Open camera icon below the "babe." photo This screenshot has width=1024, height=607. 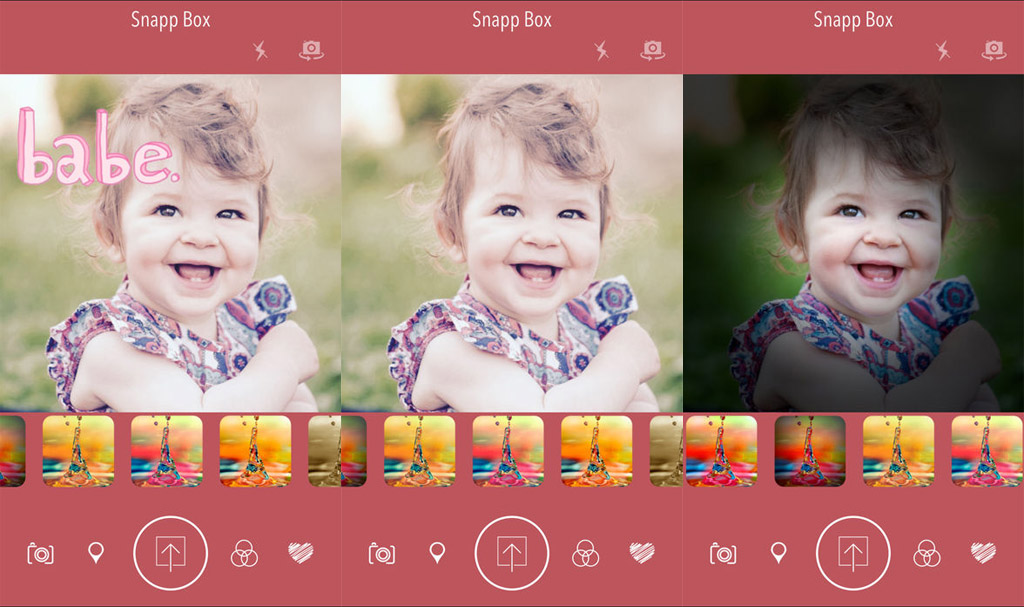click(x=40, y=553)
